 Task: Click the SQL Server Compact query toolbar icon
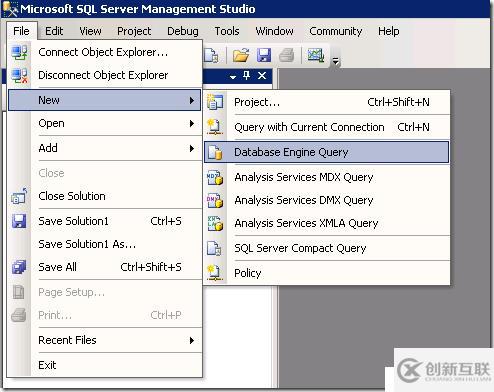pyautogui.click(x=211, y=55)
